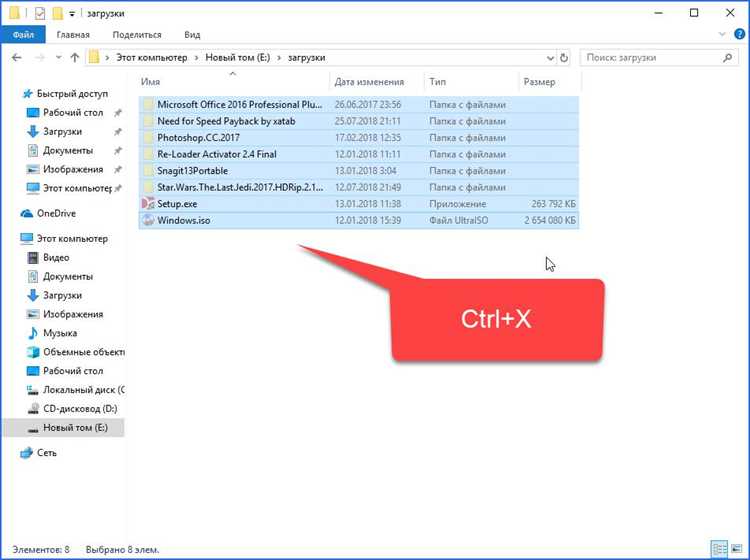The image size is (750, 560).
Task: Open the Help question mark icon
Action: point(739,34)
